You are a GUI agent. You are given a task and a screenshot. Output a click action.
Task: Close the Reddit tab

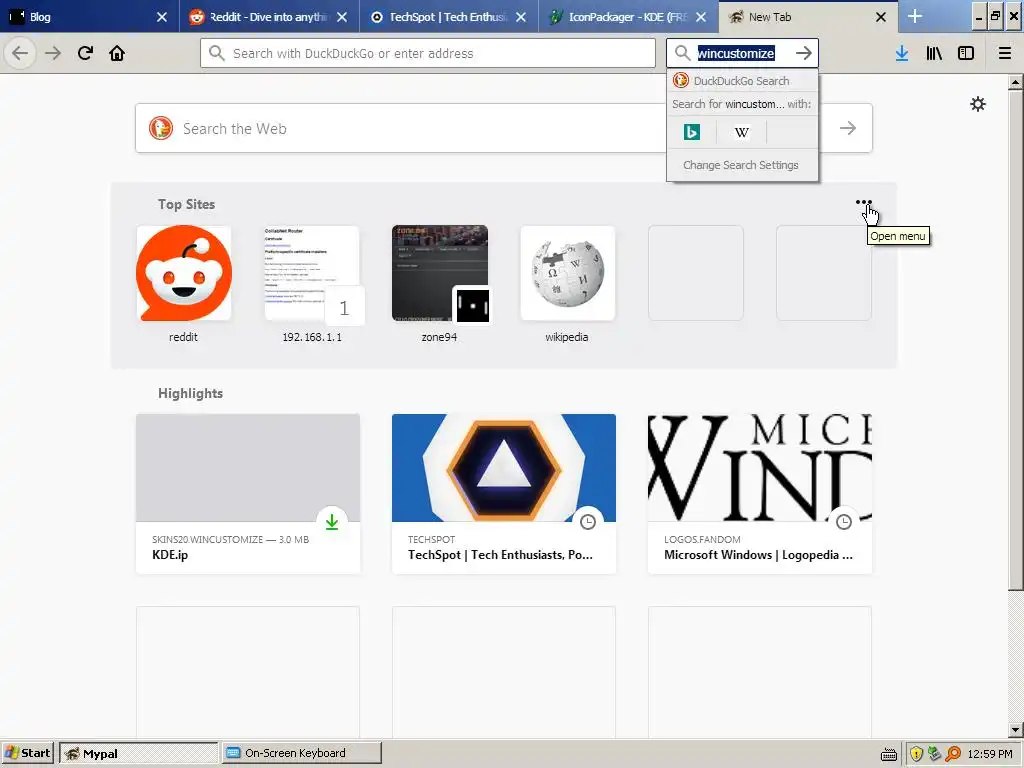point(342,17)
